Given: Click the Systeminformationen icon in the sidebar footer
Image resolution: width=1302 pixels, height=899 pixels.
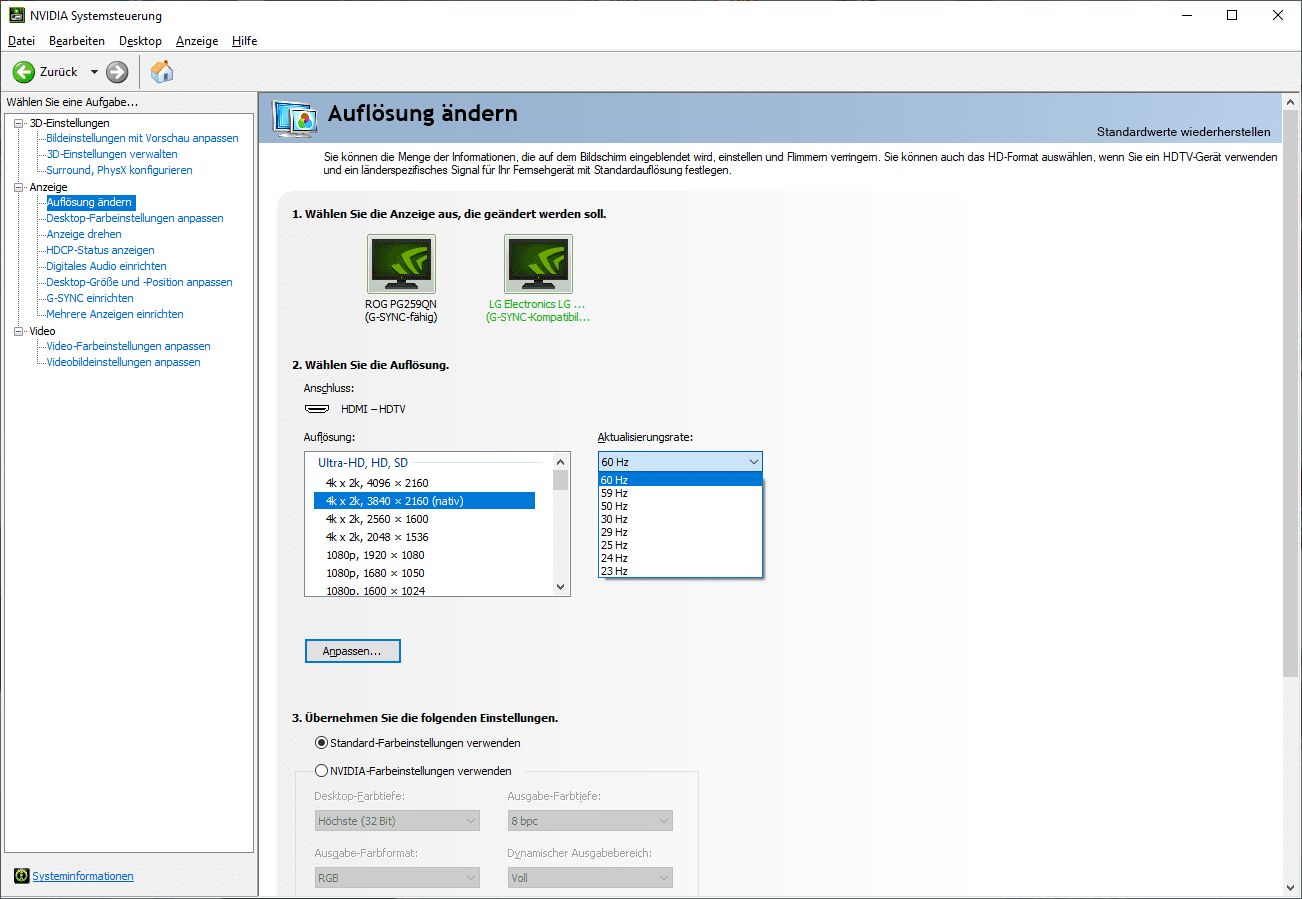Looking at the screenshot, I should [x=21, y=876].
